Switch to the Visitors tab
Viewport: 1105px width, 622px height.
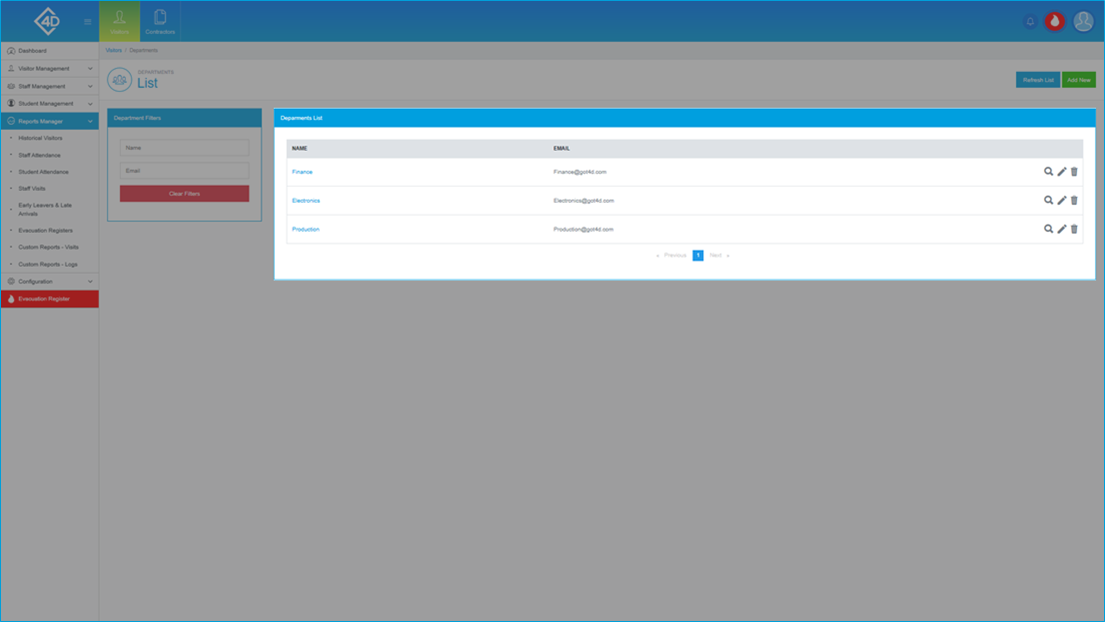(119, 21)
